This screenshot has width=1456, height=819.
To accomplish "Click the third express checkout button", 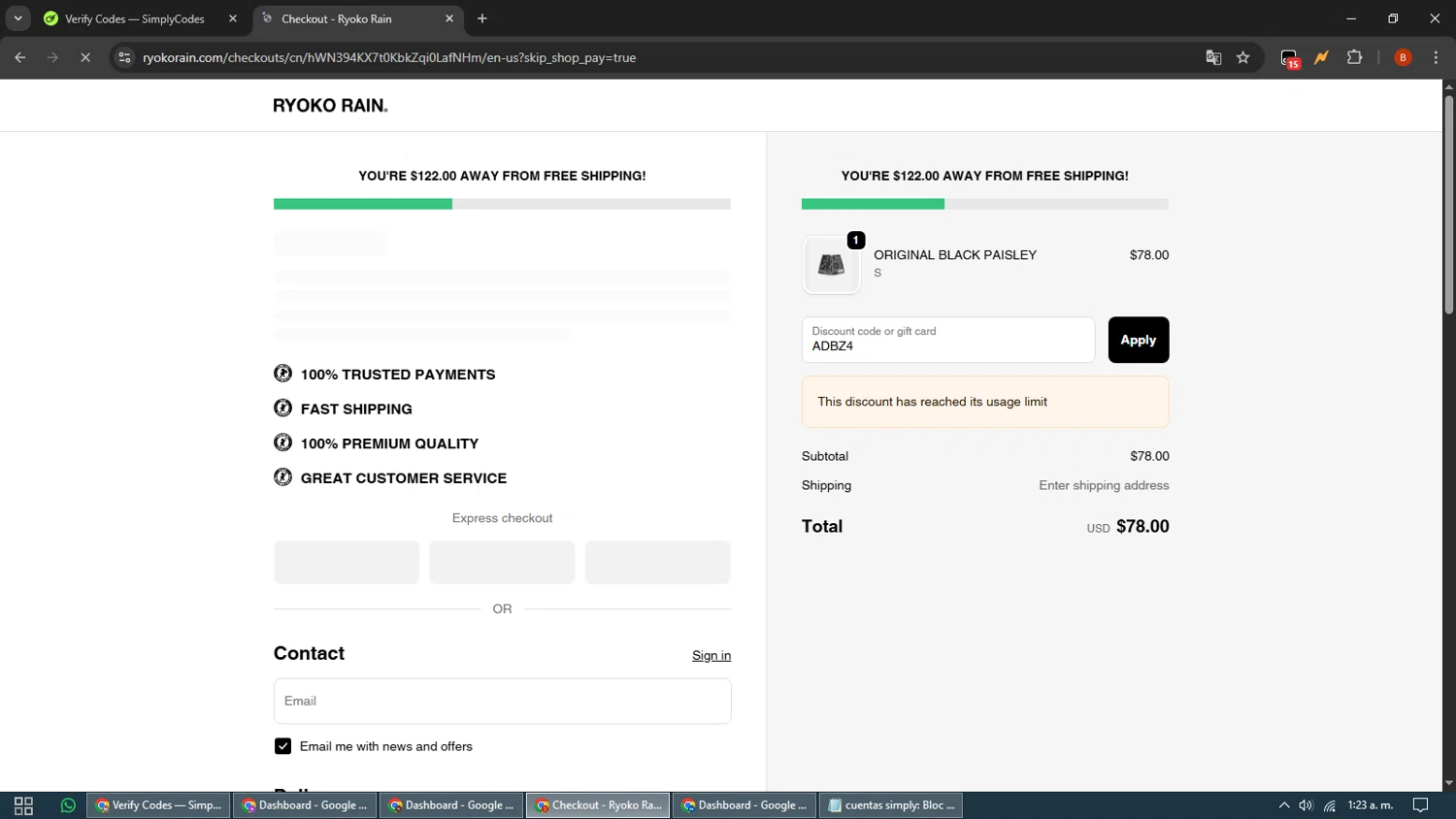I will pos(657,562).
